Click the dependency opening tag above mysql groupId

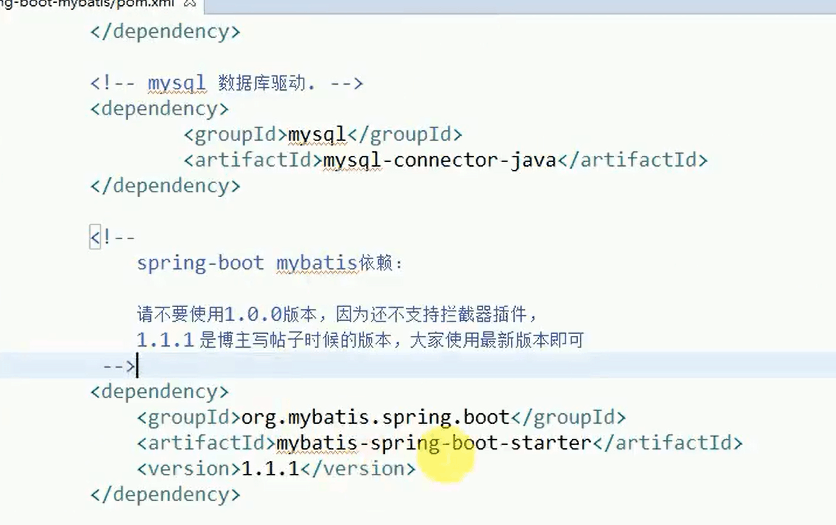click(159, 109)
